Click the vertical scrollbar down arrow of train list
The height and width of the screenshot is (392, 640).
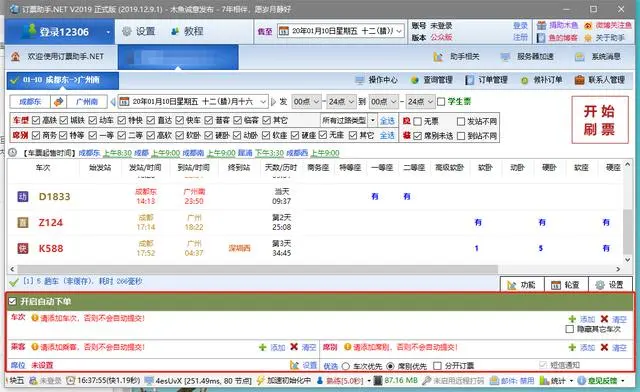[x=627, y=260]
